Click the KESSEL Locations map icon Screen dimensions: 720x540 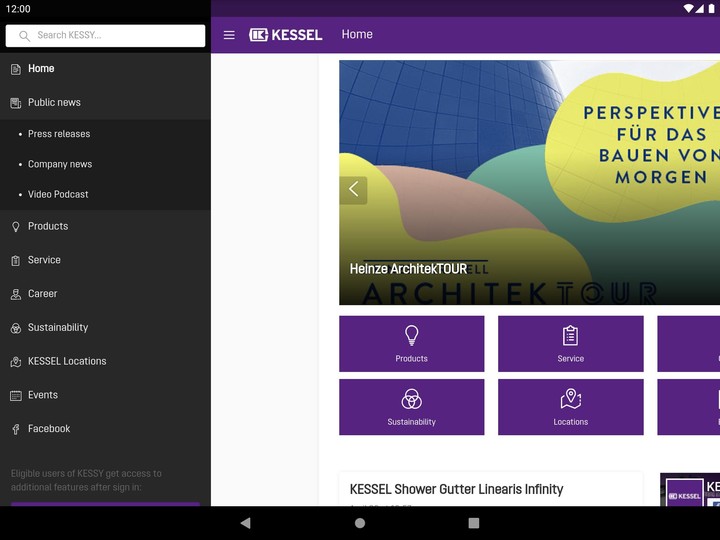coord(16,362)
